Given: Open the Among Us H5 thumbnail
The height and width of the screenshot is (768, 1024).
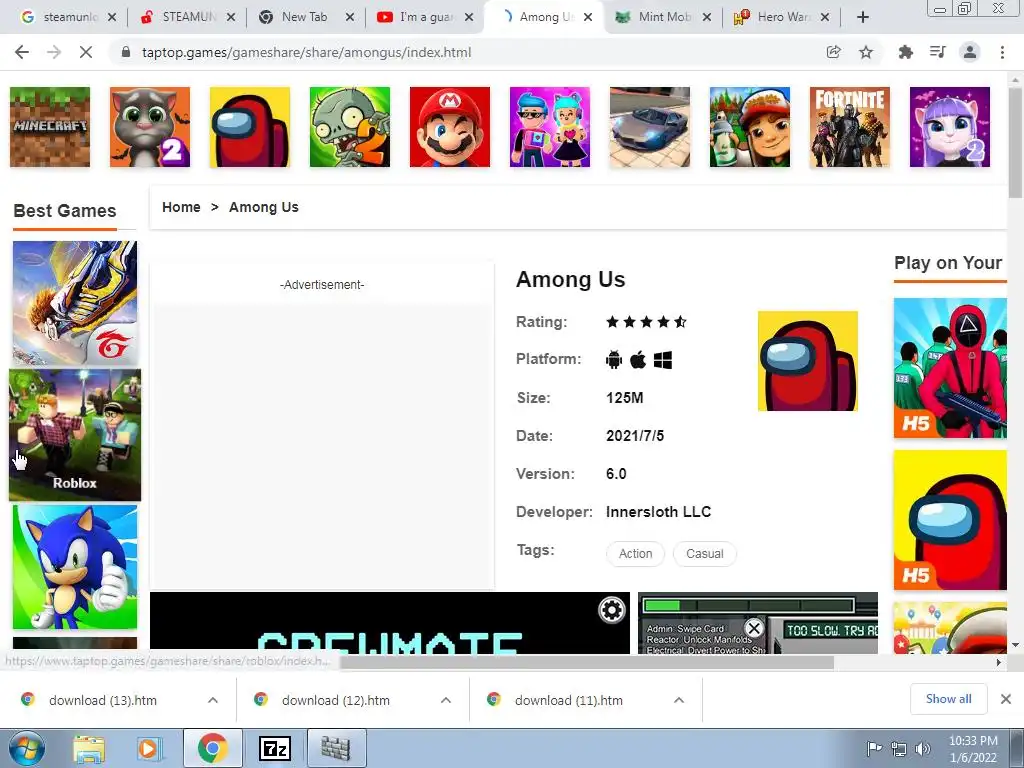Looking at the screenshot, I should point(950,520).
